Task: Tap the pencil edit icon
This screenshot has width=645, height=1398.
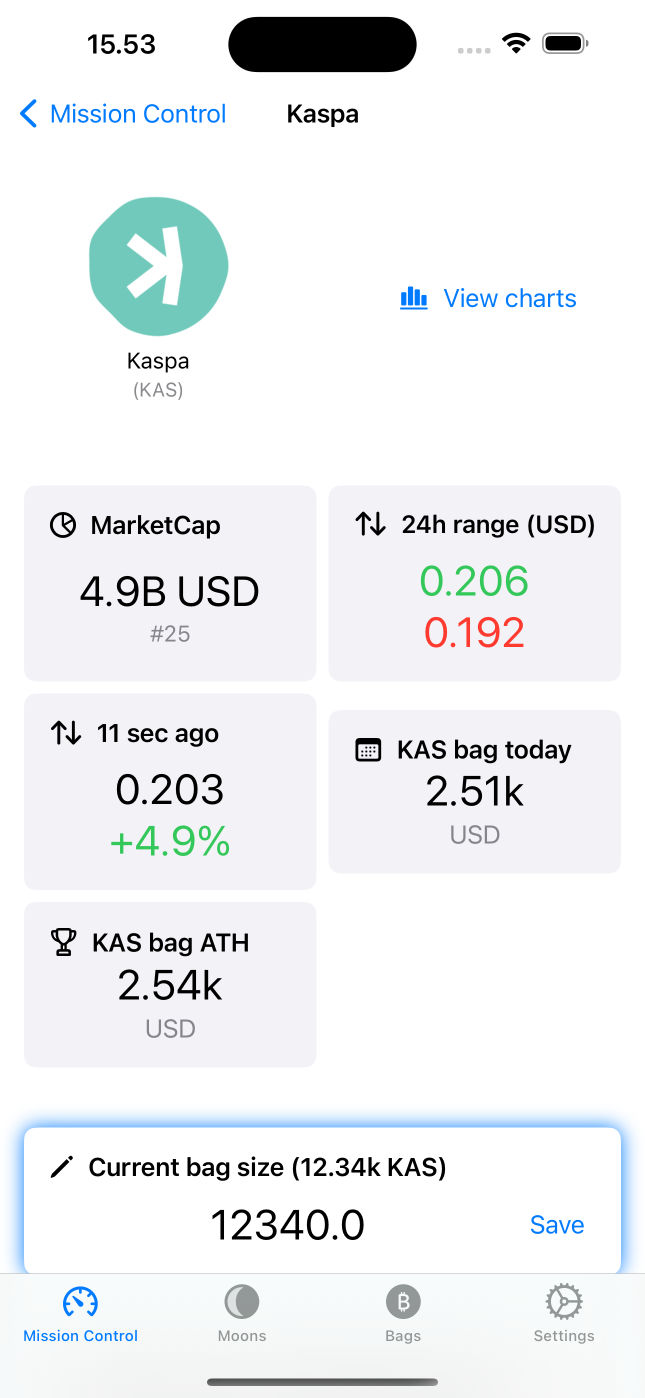Action: [62, 1167]
